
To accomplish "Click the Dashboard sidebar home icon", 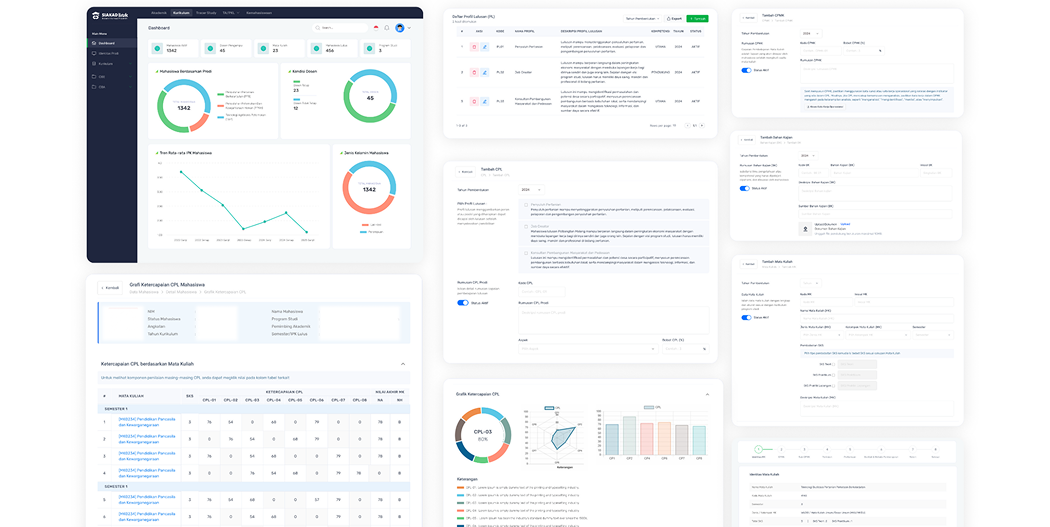I will tap(94, 43).
